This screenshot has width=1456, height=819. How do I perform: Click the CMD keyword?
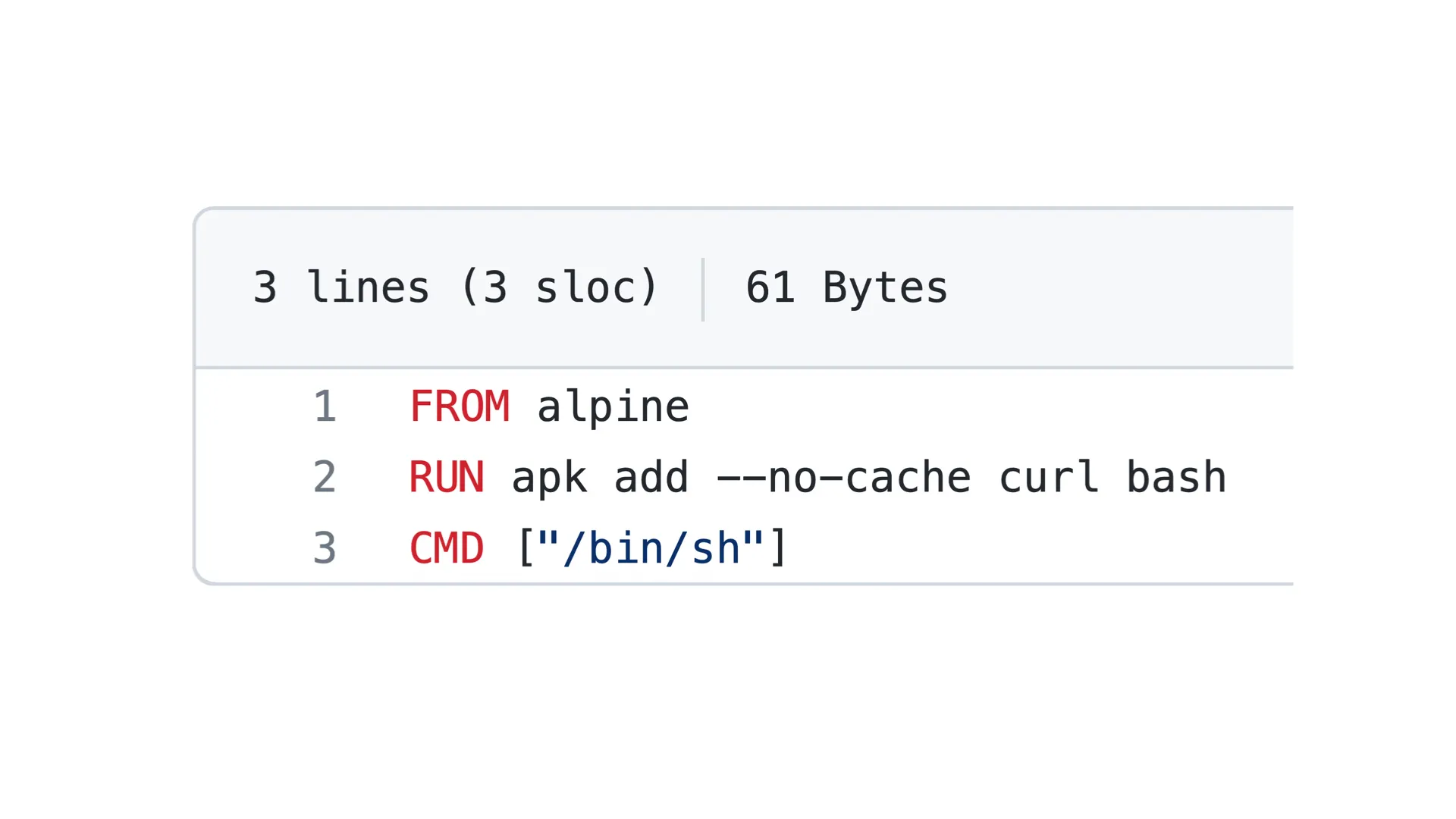click(447, 548)
